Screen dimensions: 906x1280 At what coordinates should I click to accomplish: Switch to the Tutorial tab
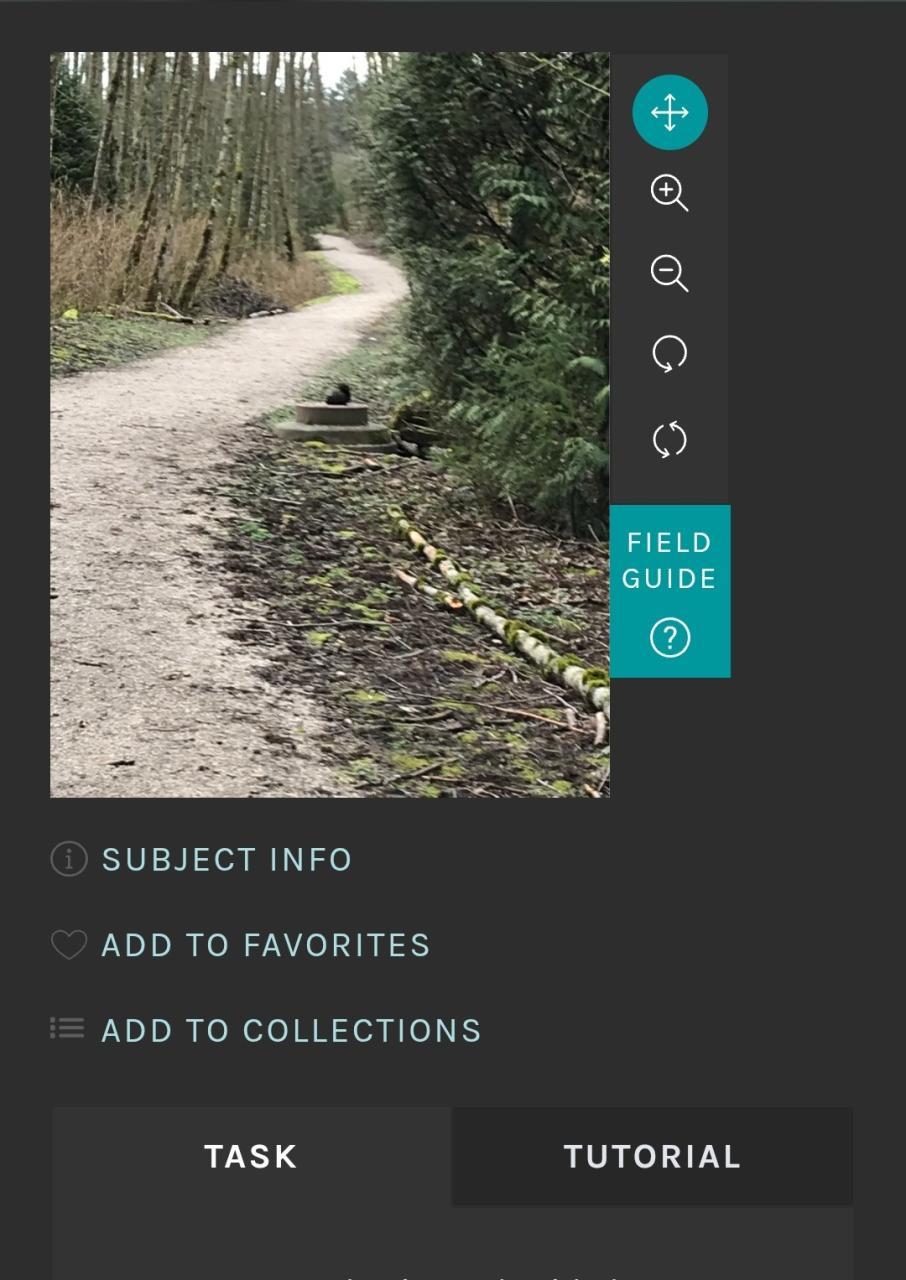coord(652,1157)
